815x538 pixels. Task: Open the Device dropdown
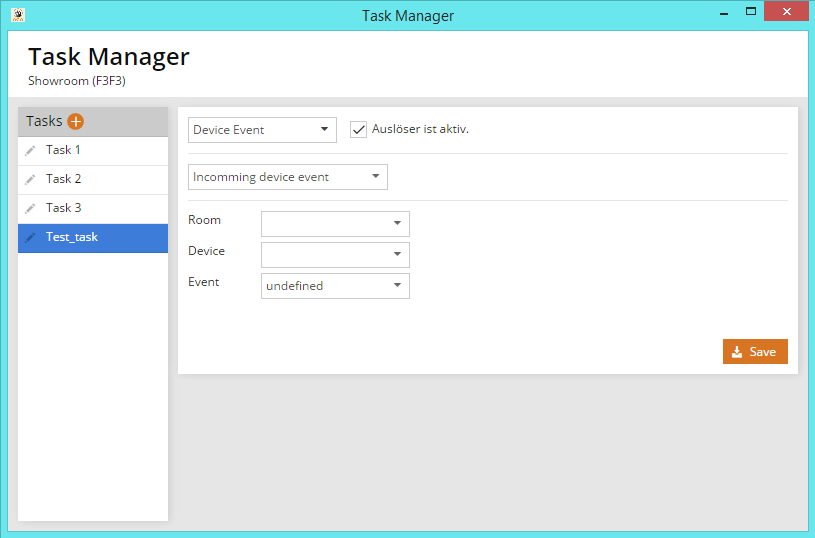click(335, 255)
